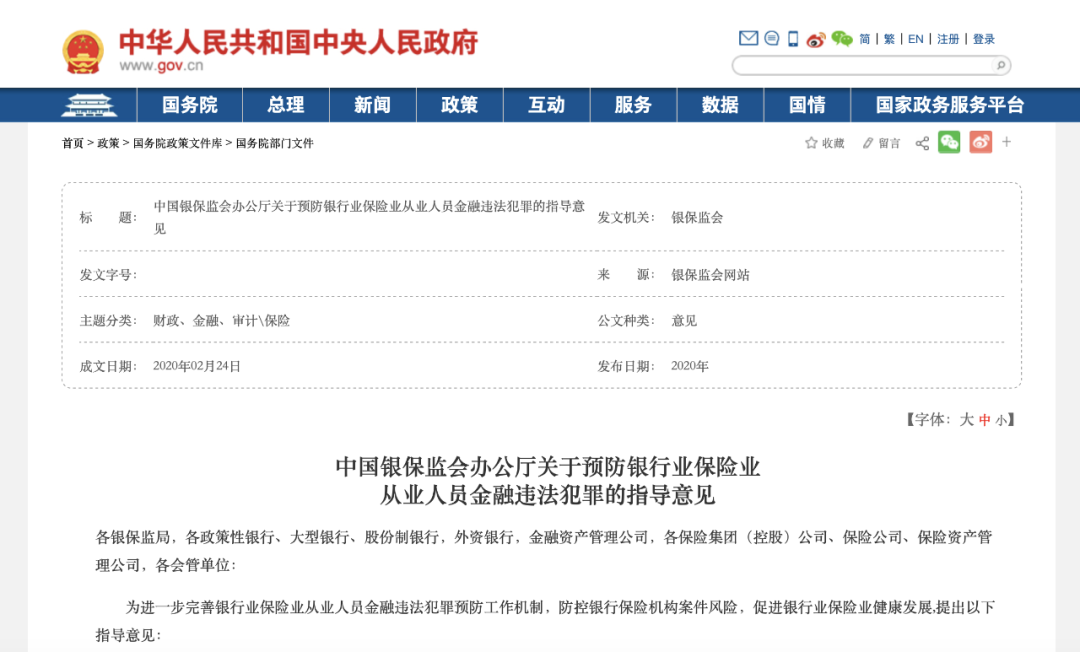1080x652 pixels.
Task: Open the WeChat icon in header
Action: (x=842, y=39)
